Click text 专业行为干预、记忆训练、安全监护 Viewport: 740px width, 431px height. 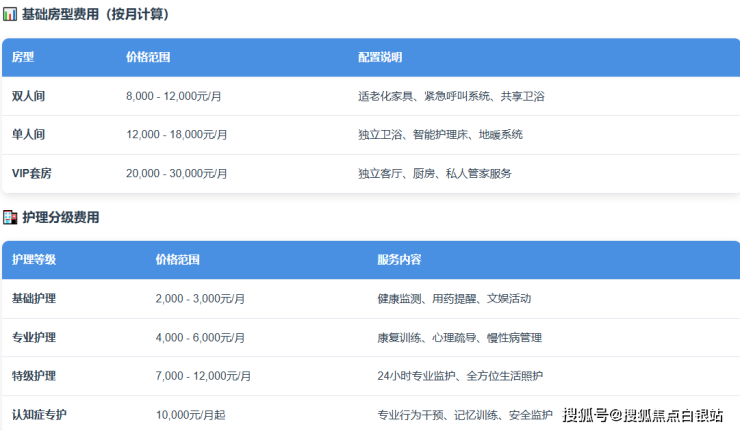coord(465,415)
